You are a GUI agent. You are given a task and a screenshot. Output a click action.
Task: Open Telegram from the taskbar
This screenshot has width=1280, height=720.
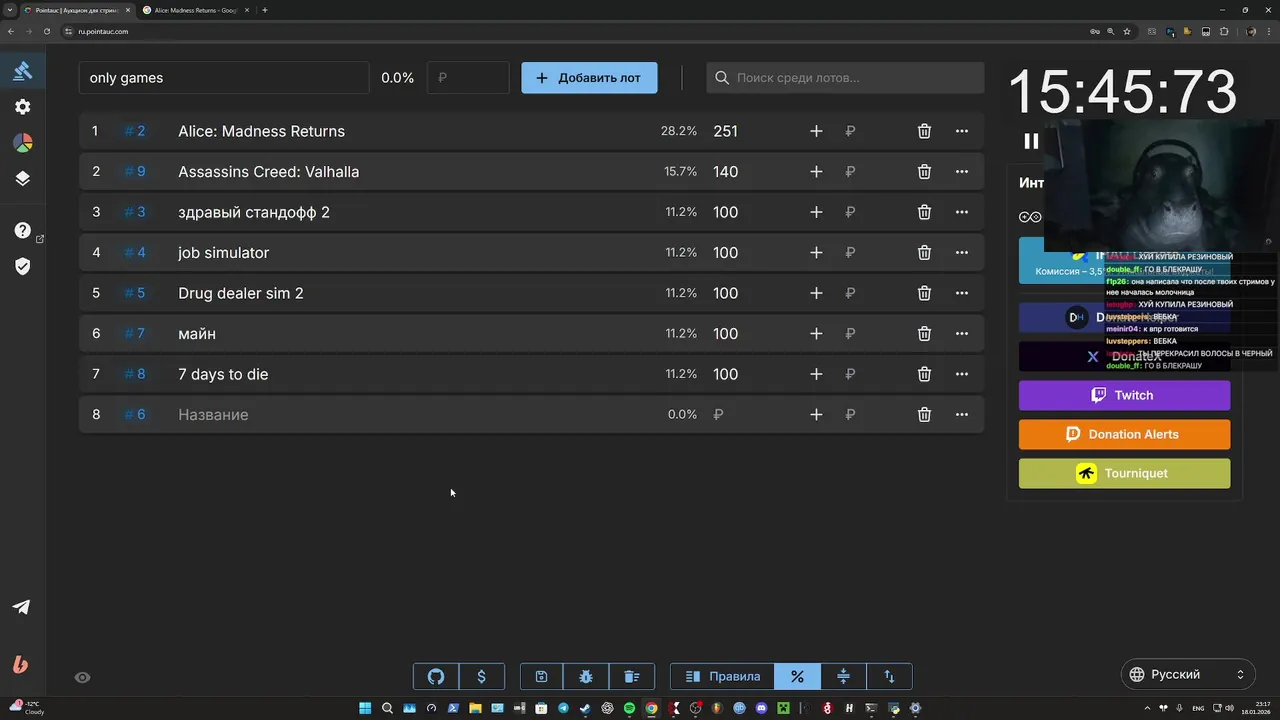pos(563,708)
